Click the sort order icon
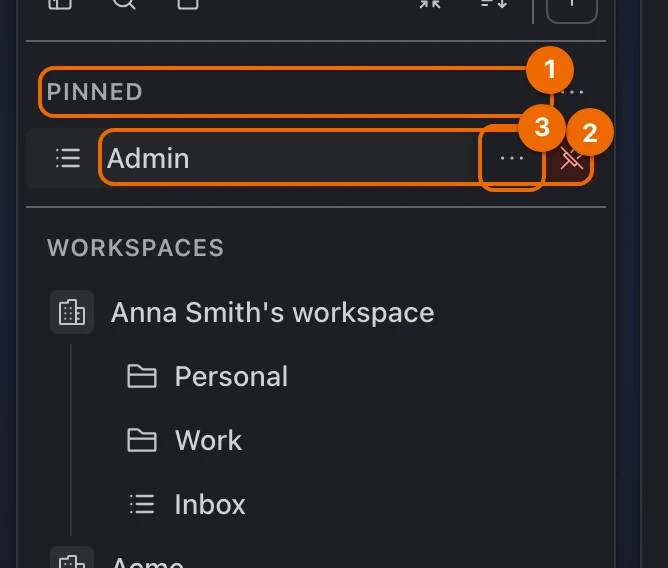This screenshot has width=668, height=568. [494, 3]
